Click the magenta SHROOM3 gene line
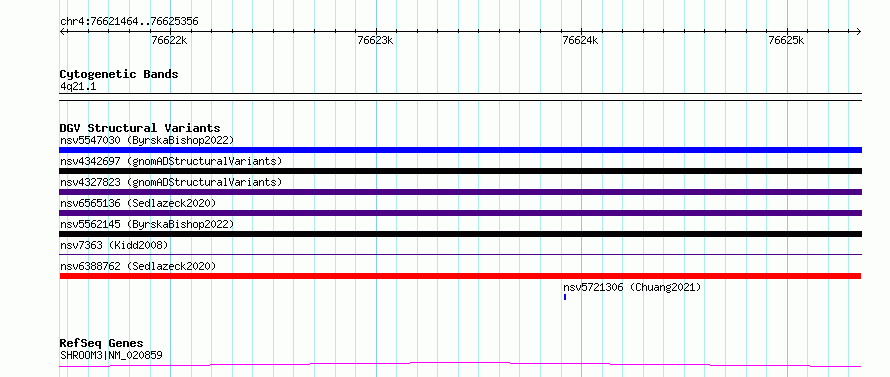This screenshot has height=377, width=890. [x=460, y=365]
